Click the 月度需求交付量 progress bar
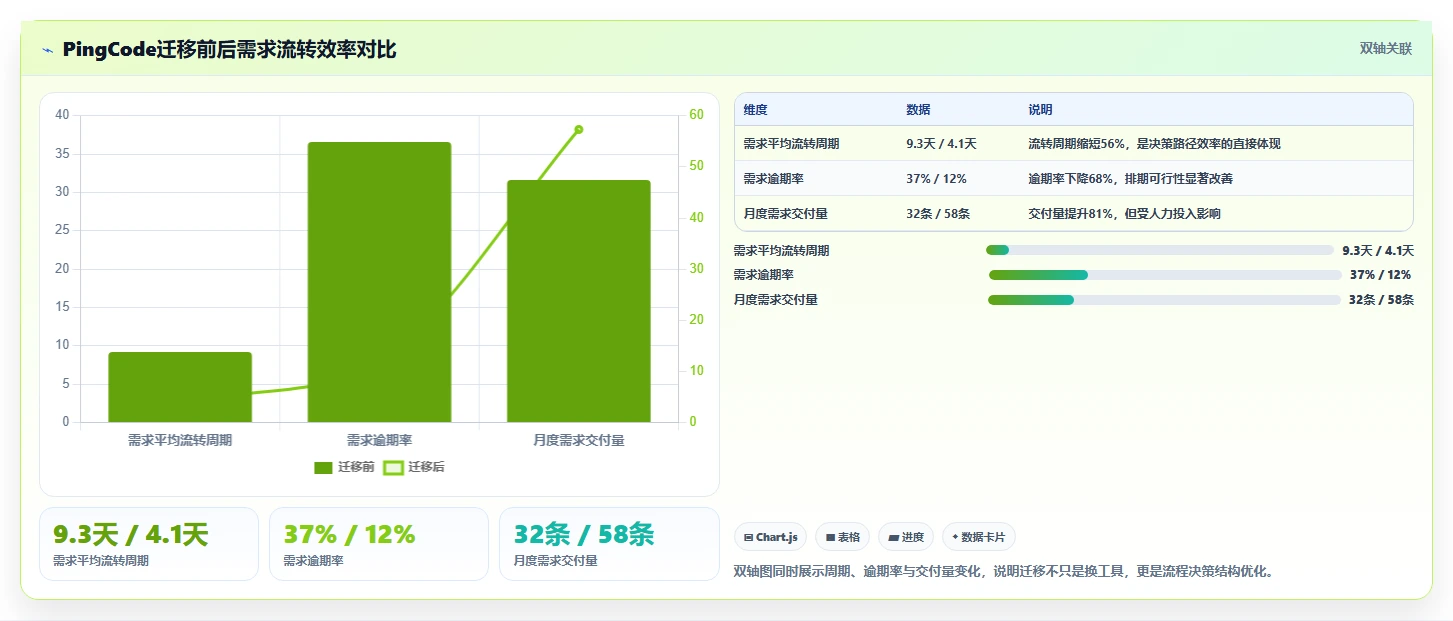The image size is (1453, 621). coord(1164,300)
